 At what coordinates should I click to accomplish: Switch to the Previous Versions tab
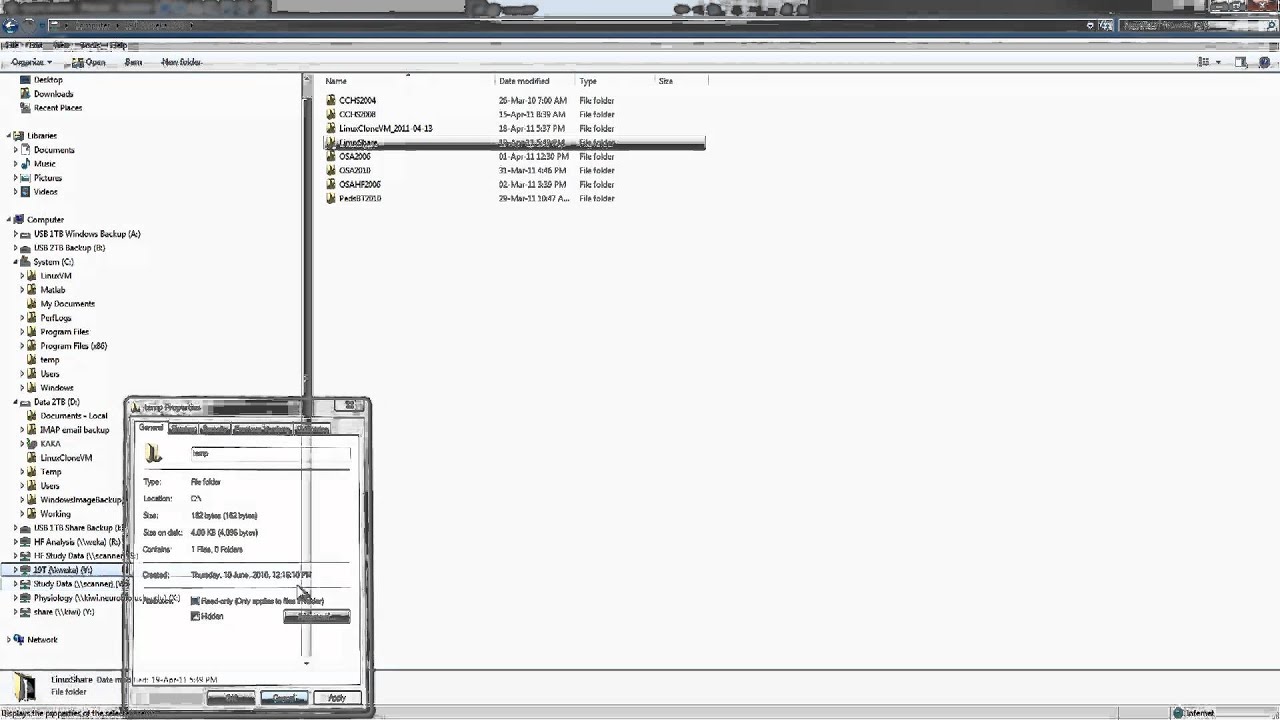(x=261, y=429)
